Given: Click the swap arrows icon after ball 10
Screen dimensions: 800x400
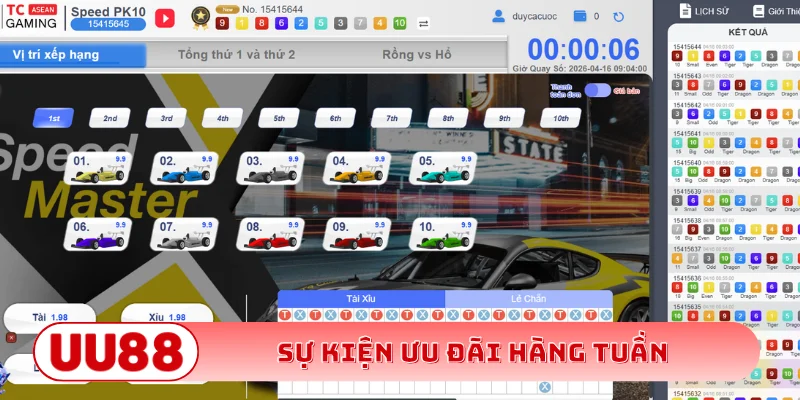Looking at the screenshot, I should (x=423, y=23).
